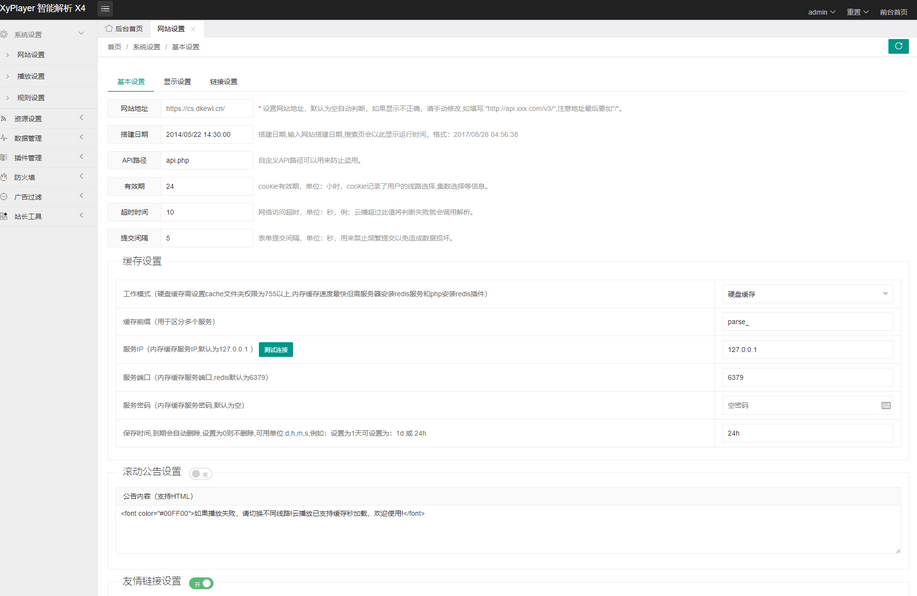Click the green 测试连接 button
The width and height of the screenshot is (917, 596).
click(x=275, y=350)
